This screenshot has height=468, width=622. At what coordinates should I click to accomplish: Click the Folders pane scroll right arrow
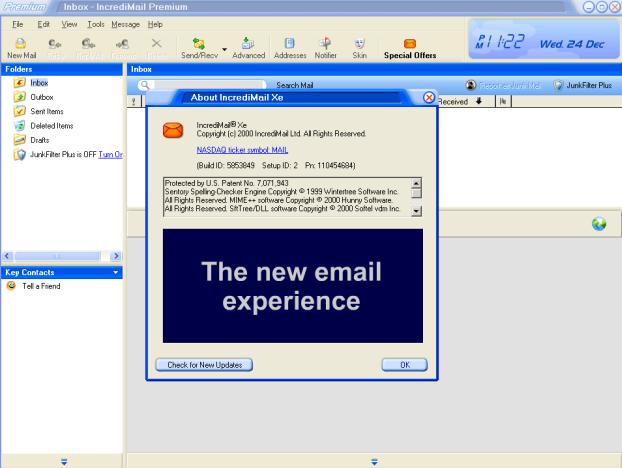[x=116, y=256]
